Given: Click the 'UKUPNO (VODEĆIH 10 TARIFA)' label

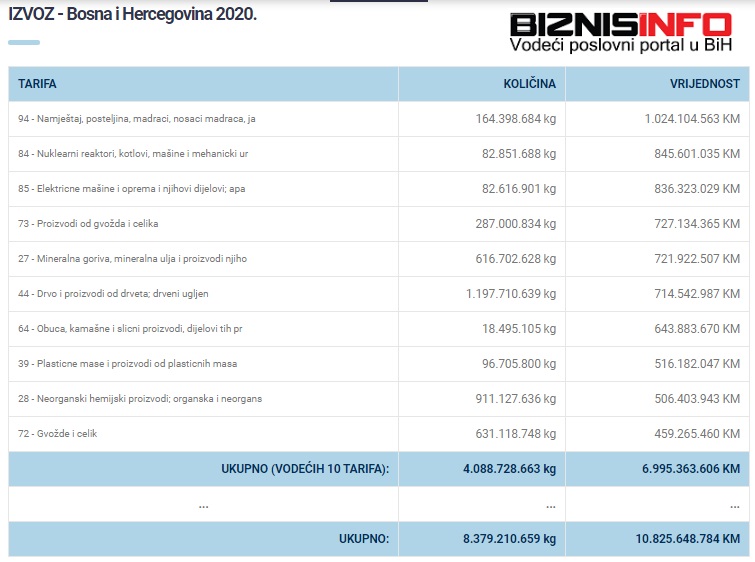Looking at the screenshot, I should click(304, 469).
